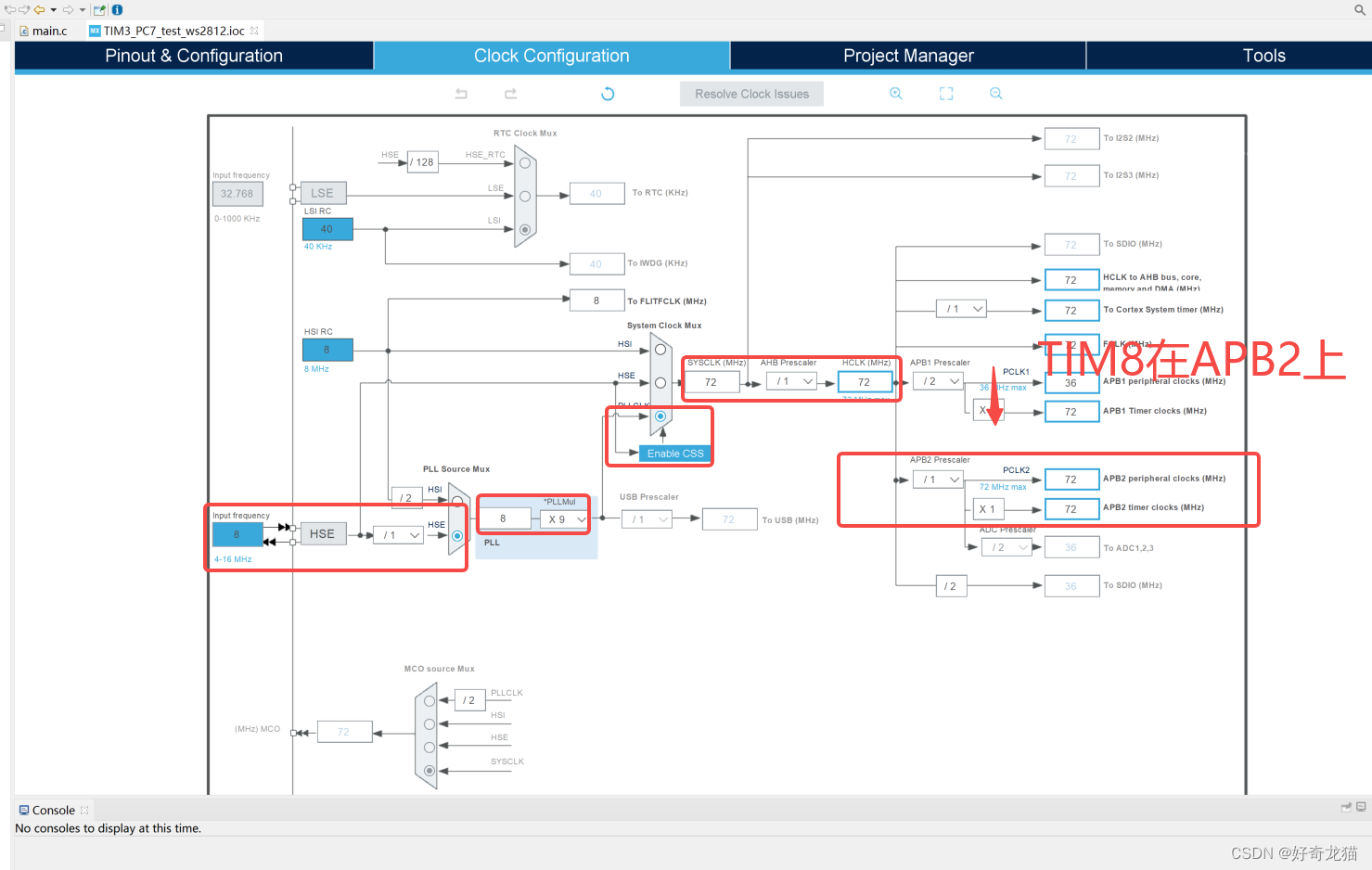Select HSE in System Clock Mux
Viewport: 1372px width, 870px height.
pyautogui.click(x=660, y=383)
